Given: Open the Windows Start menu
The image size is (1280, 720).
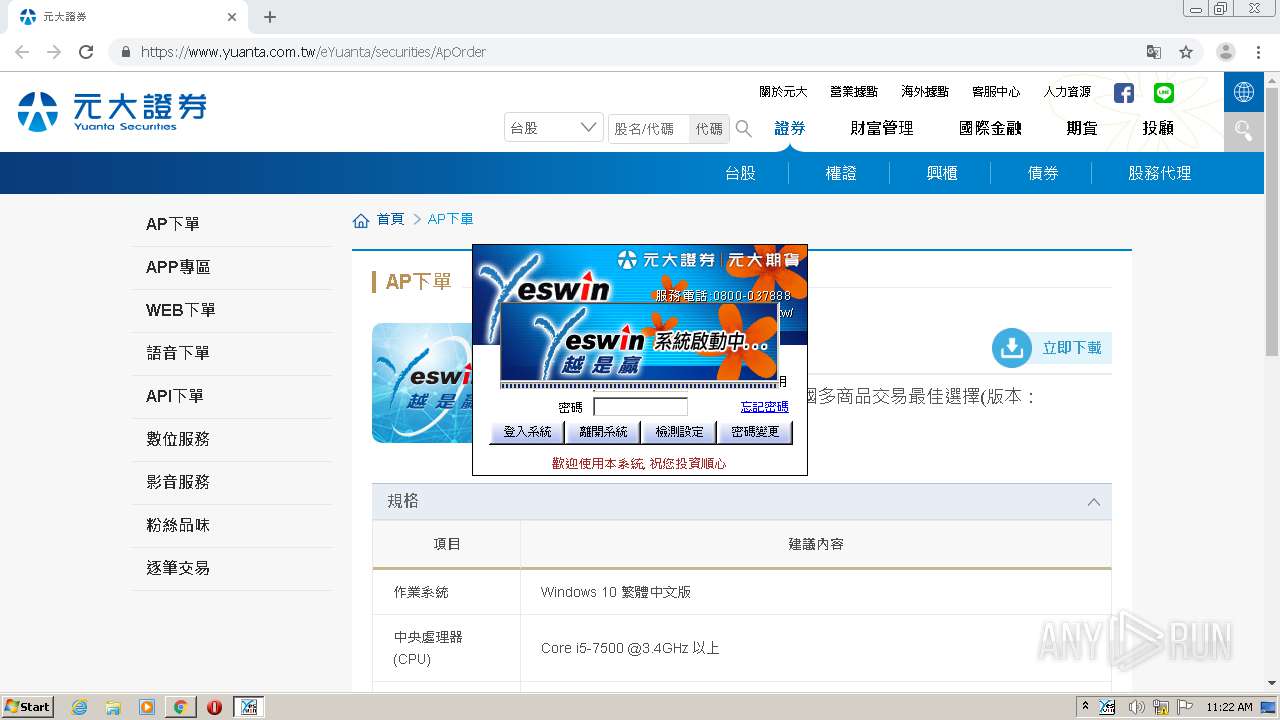Looking at the screenshot, I should point(27,707).
